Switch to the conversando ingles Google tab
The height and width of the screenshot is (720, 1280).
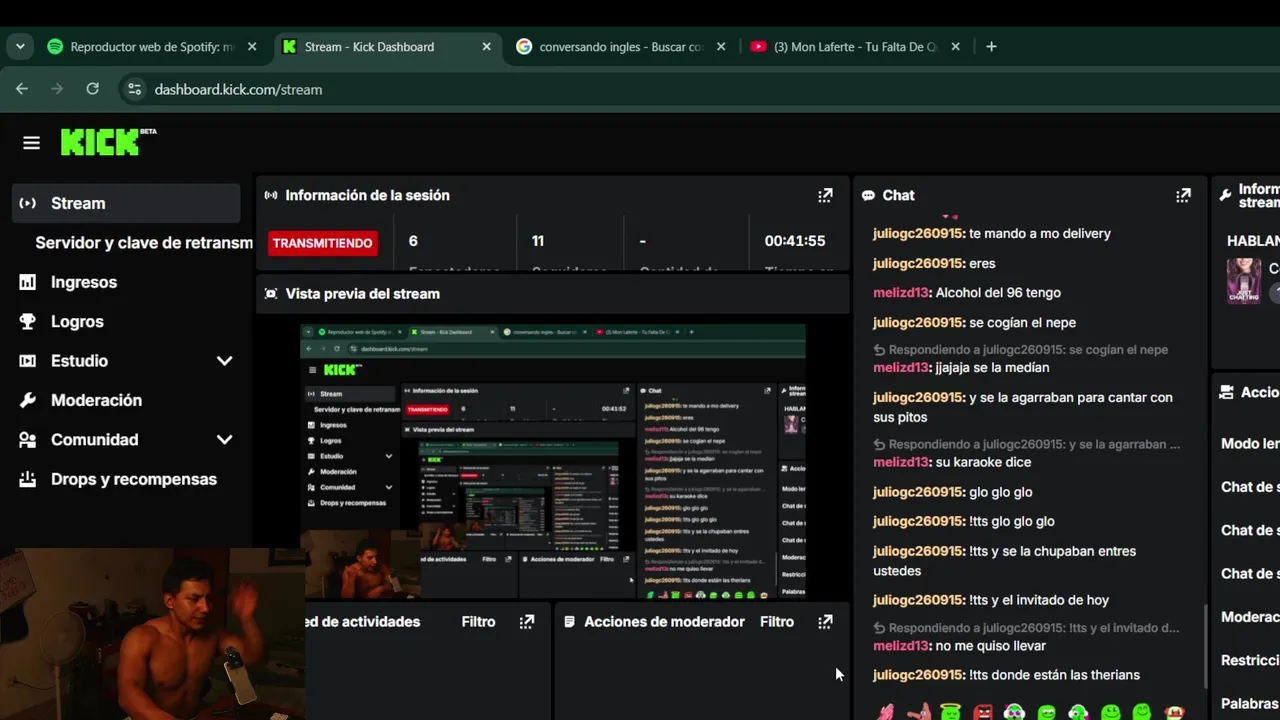[621, 46]
